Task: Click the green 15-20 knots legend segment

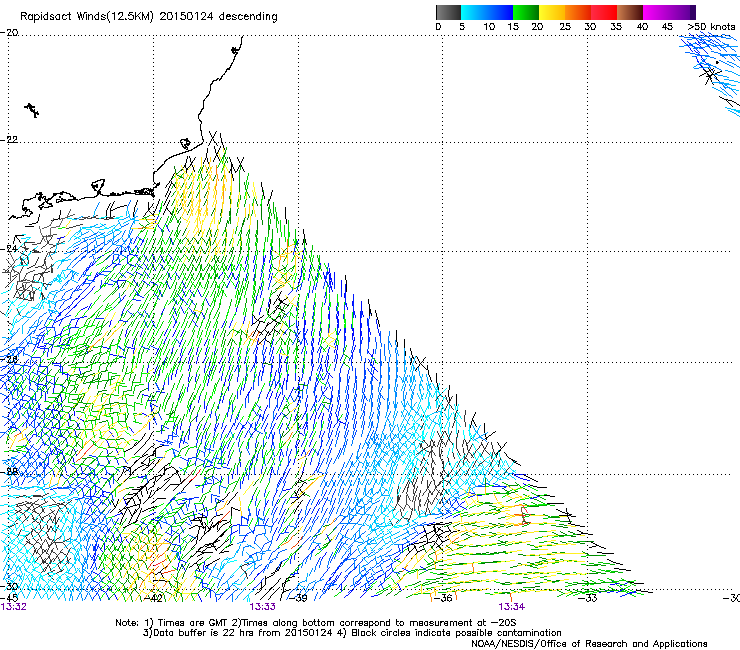Action: [526, 12]
